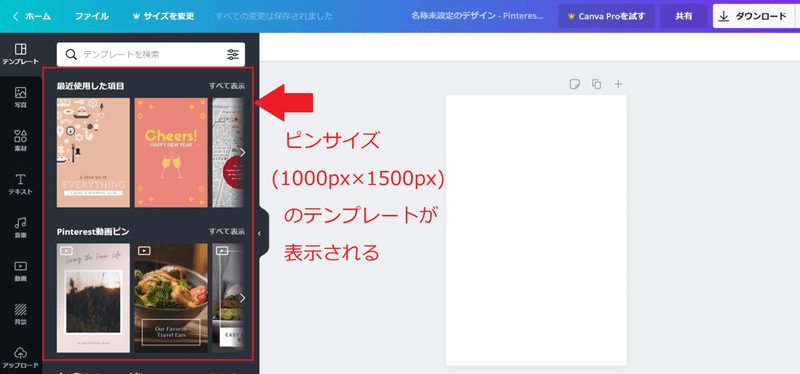Click the crown icon on Canva Pro button
This screenshot has width=800, height=374.
(x=571, y=16)
